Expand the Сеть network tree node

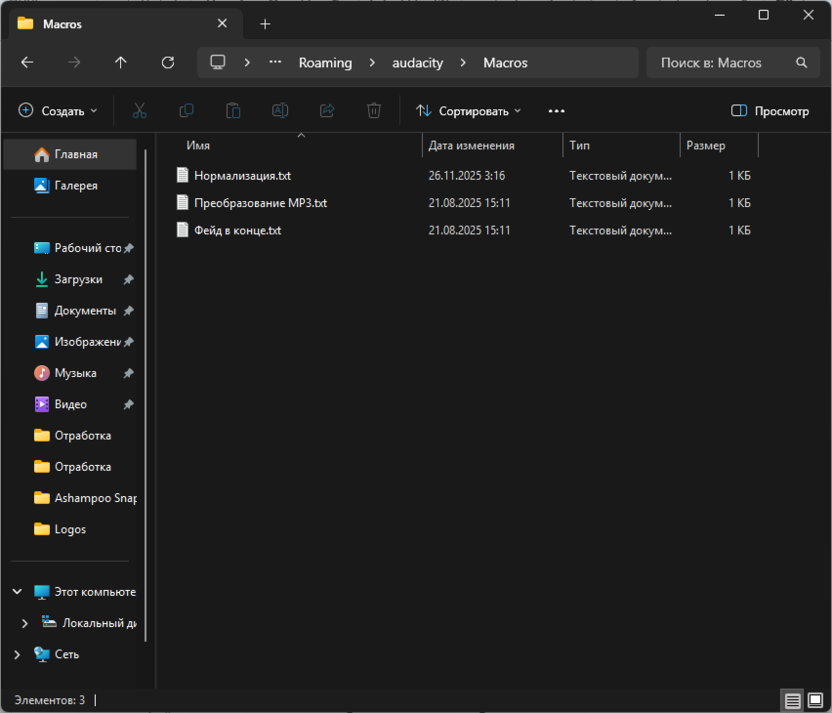(x=17, y=654)
